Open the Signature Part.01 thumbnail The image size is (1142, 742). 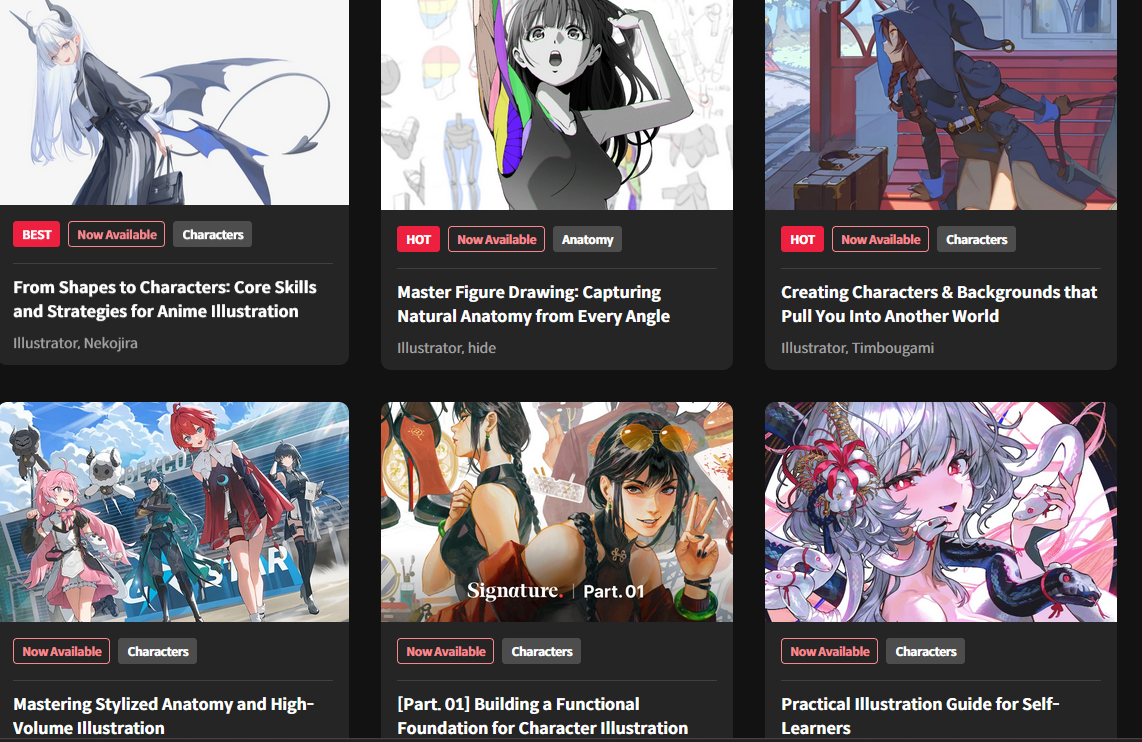(556, 512)
